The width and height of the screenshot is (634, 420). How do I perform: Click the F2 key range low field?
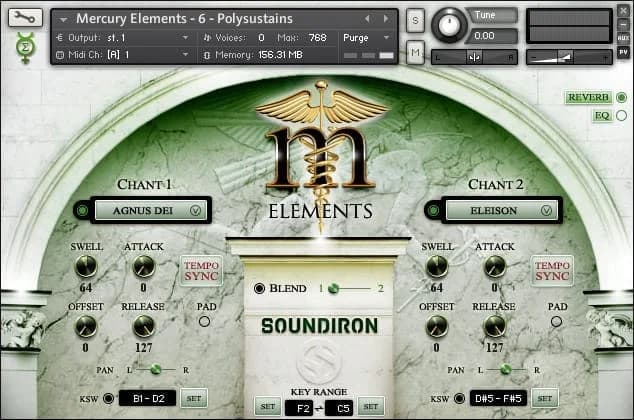[299, 408]
